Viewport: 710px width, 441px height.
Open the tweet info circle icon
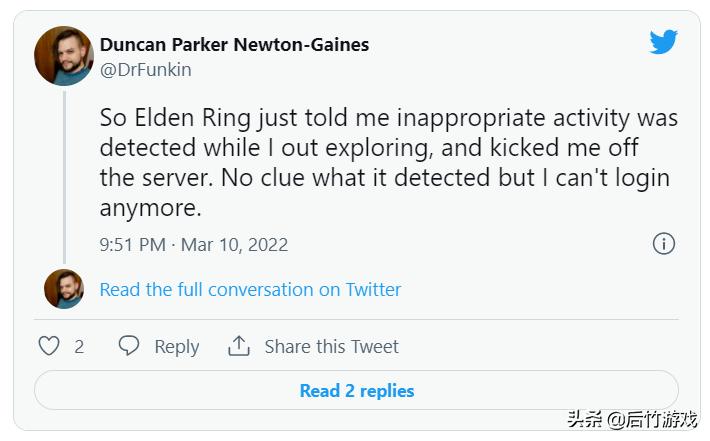click(x=663, y=244)
